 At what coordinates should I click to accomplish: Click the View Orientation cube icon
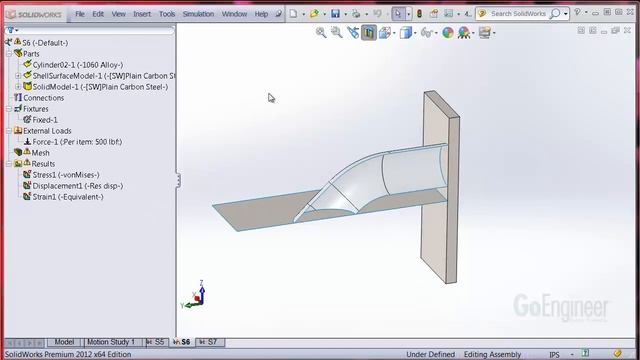(x=385, y=33)
